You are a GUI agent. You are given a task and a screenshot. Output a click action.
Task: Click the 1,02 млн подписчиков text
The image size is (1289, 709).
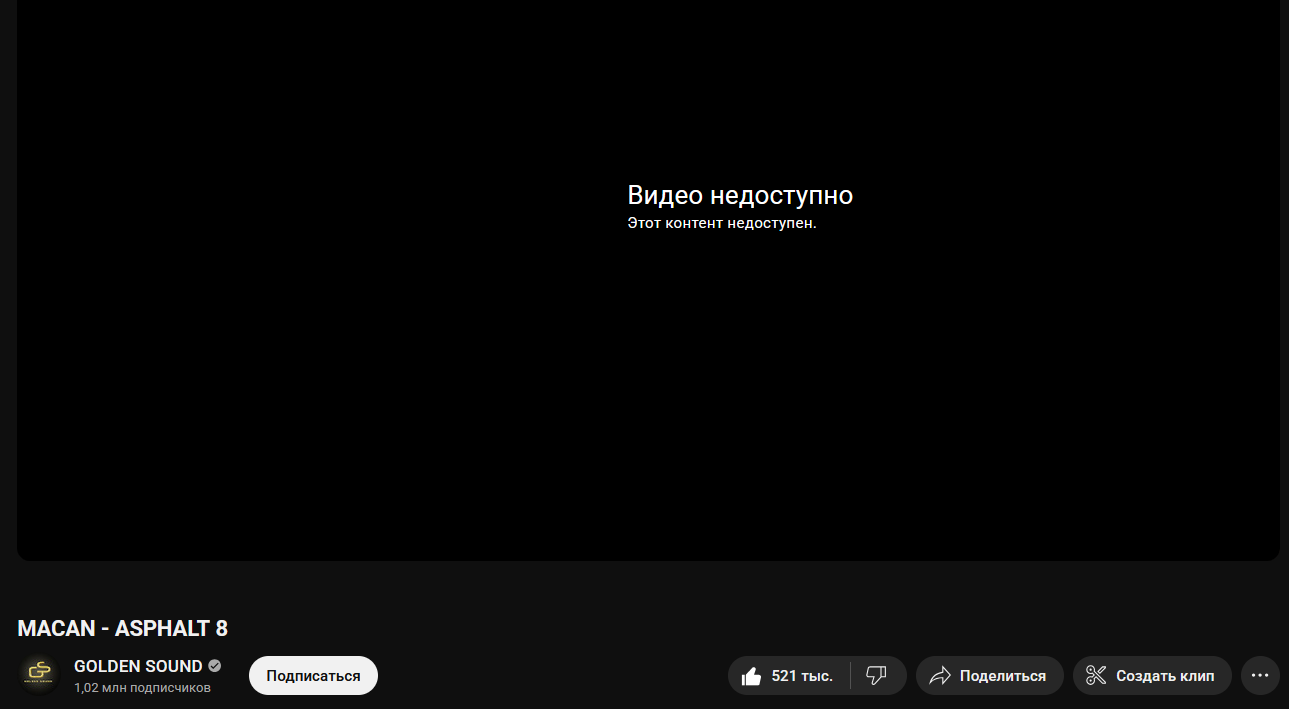pyautogui.click(x=142, y=688)
